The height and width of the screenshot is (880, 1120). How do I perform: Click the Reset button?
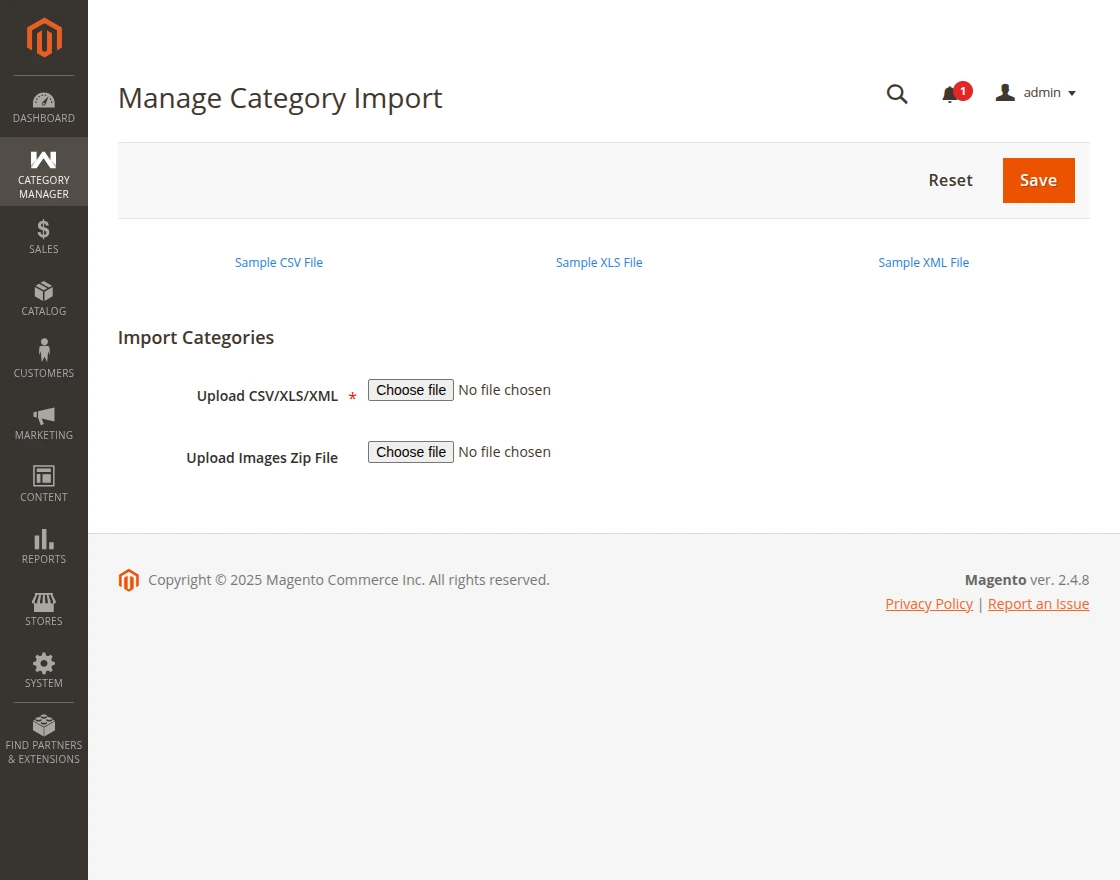[950, 180]
